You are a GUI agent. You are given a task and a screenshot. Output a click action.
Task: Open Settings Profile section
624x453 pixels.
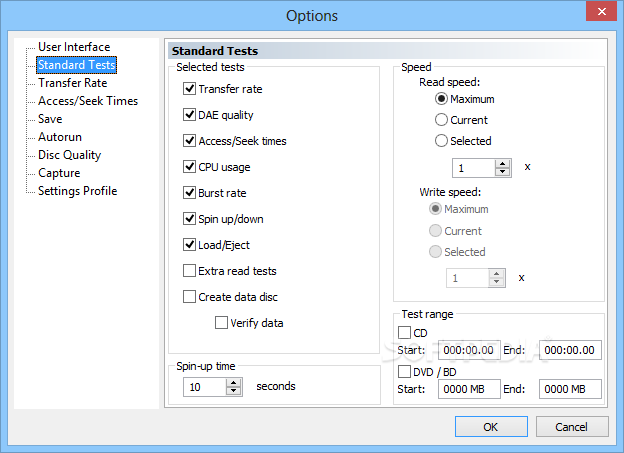point(78,191)
